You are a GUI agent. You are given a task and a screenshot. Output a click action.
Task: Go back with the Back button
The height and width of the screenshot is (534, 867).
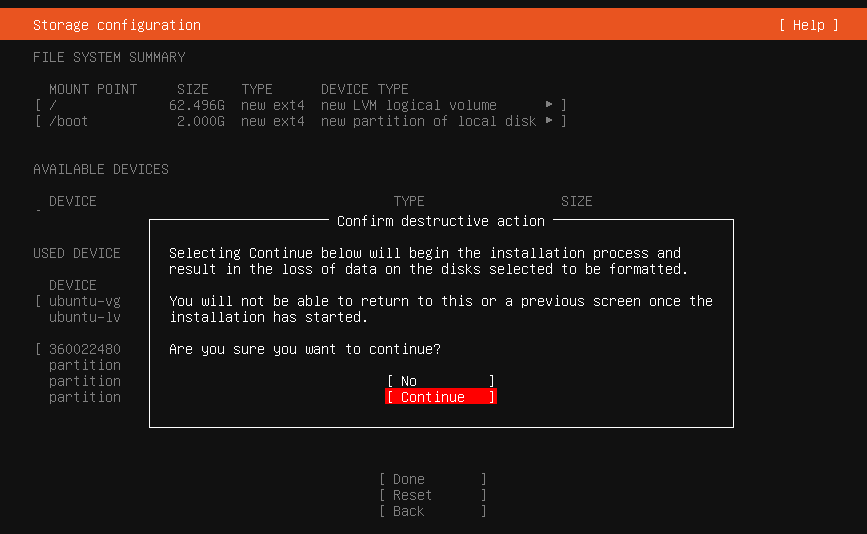(x=432, y=511)
